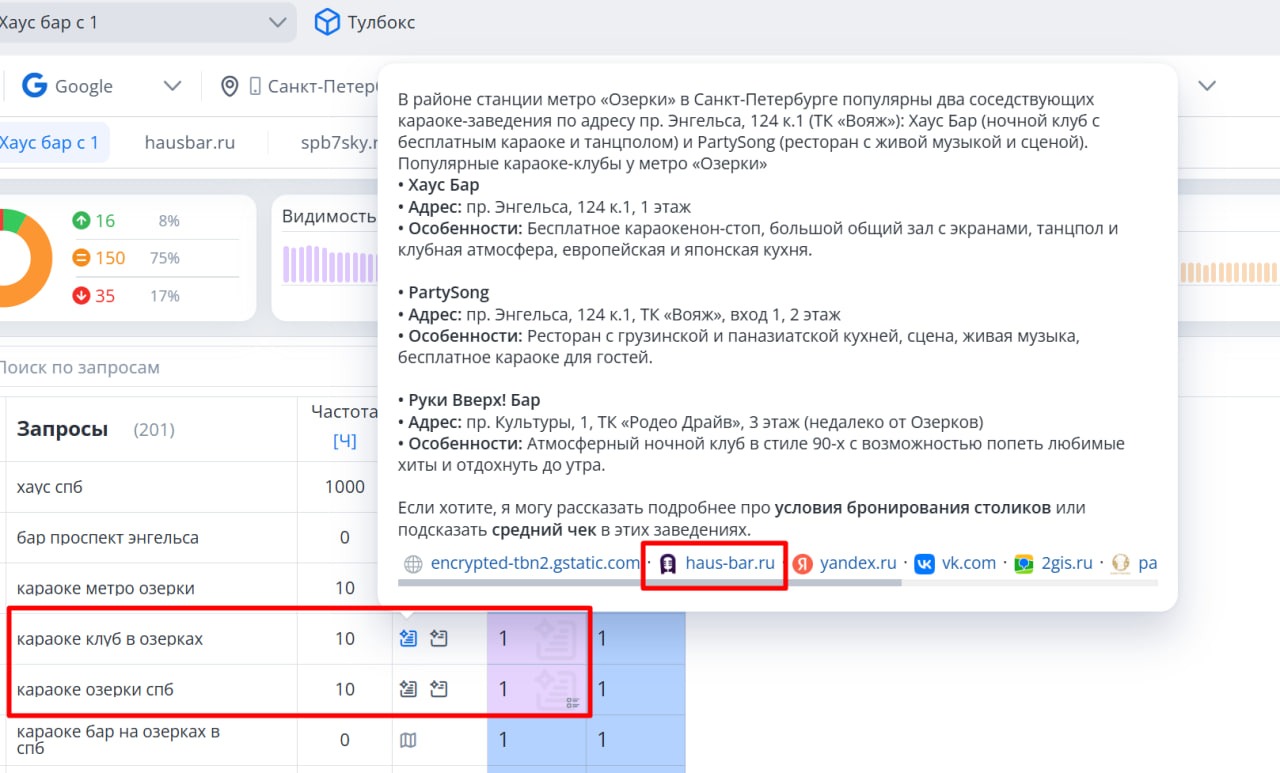Click the Частота column header

[x=344, y=411]
